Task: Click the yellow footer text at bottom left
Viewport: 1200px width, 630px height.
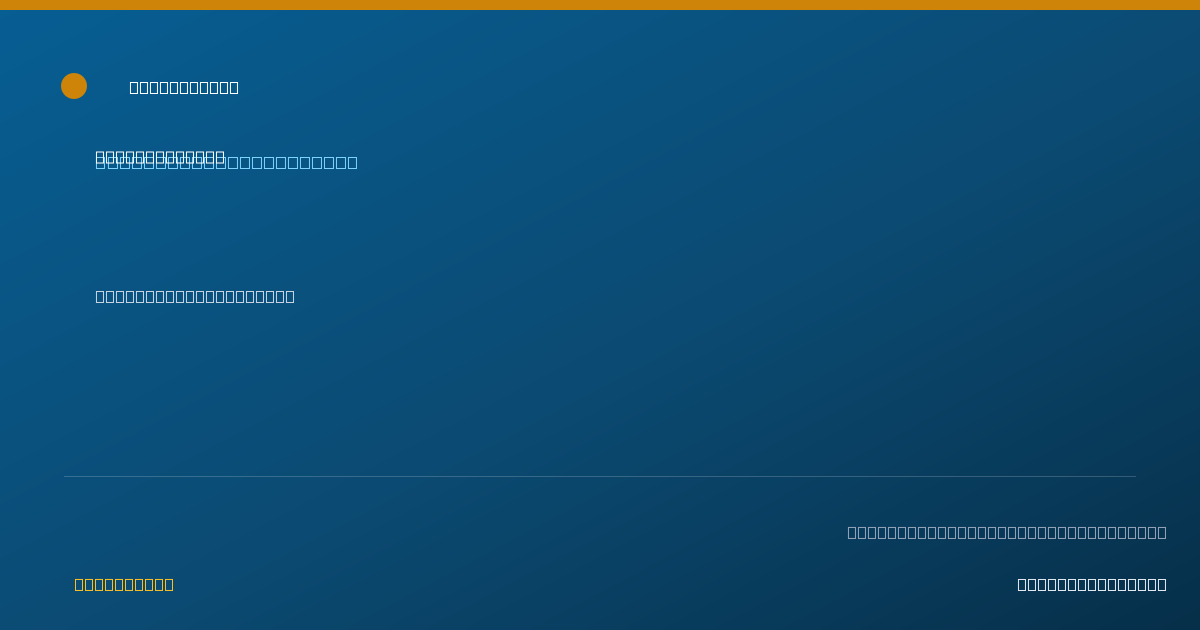Action: coord(124,584)
